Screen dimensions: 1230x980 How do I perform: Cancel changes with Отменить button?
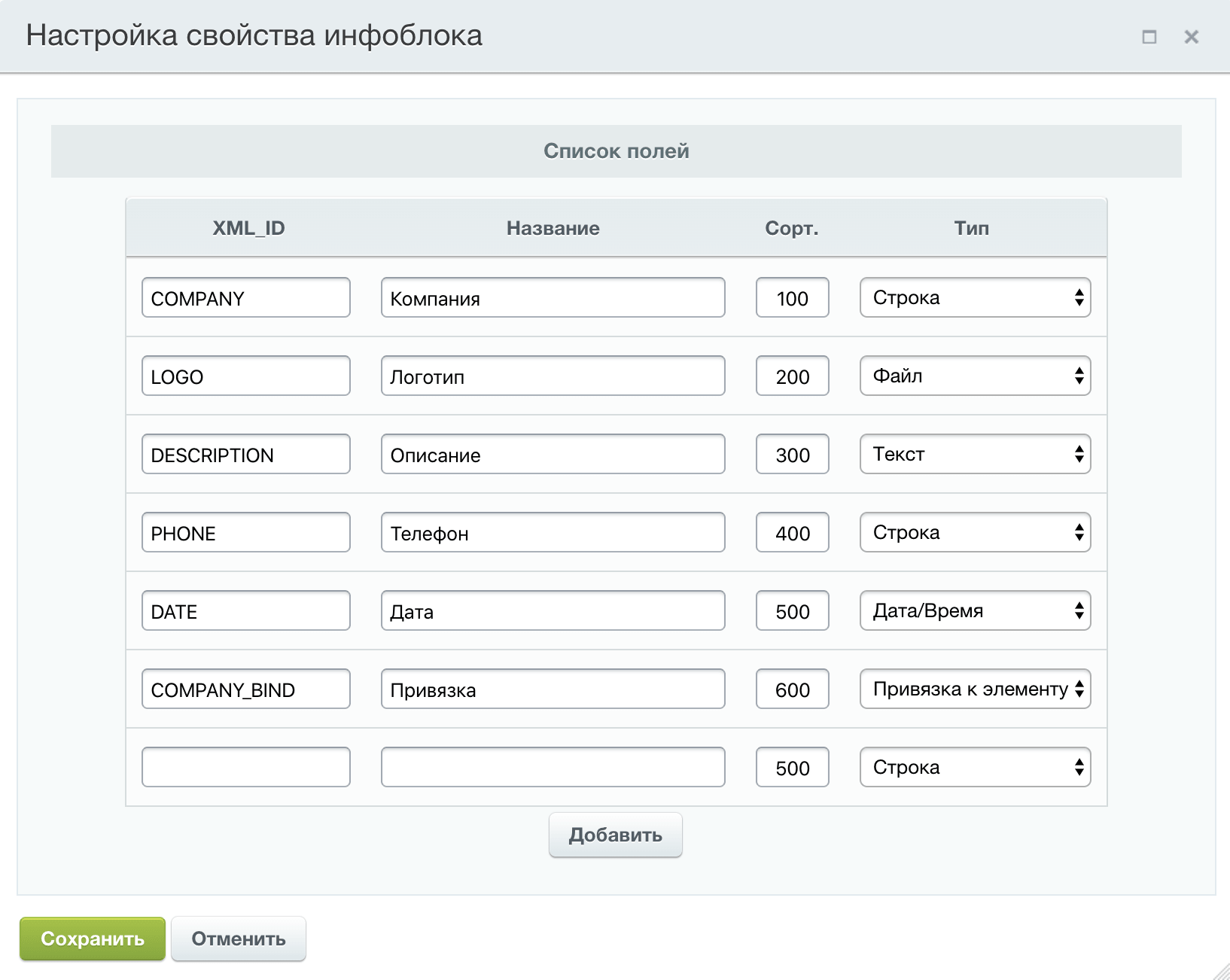click(x=238, y=939)
